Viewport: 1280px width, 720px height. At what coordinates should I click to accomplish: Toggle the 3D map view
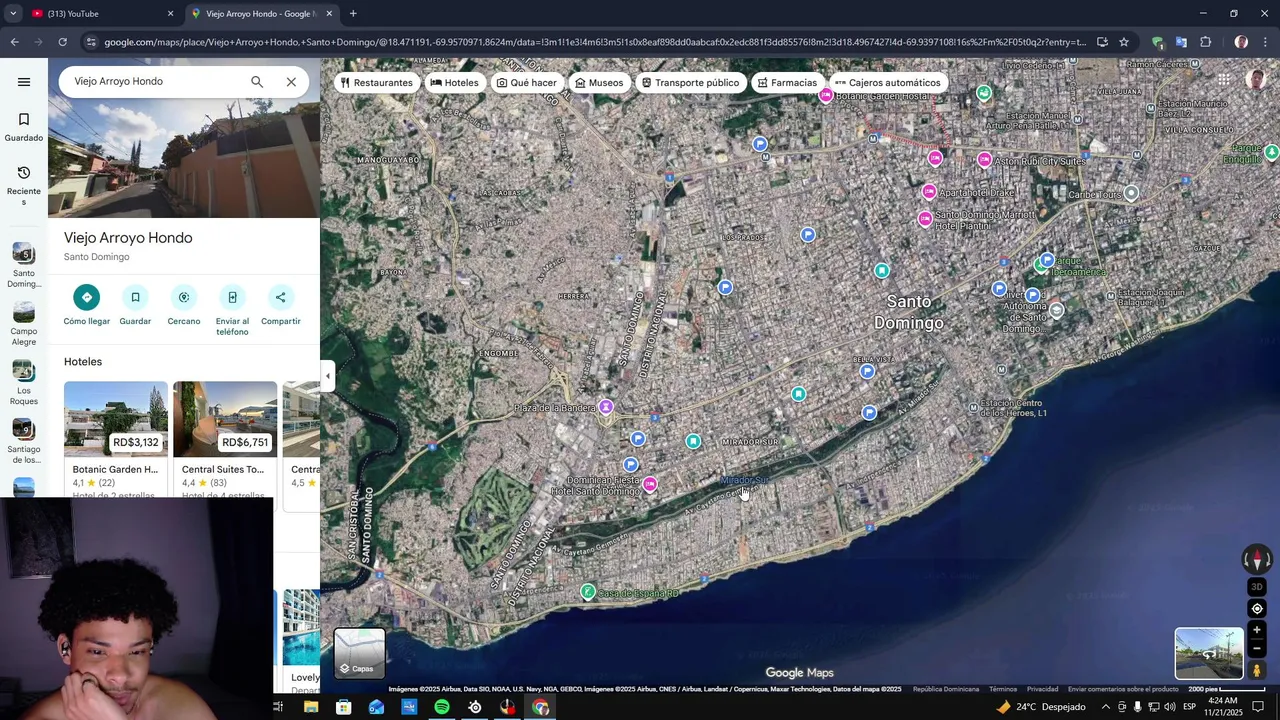coord(1257,587)
